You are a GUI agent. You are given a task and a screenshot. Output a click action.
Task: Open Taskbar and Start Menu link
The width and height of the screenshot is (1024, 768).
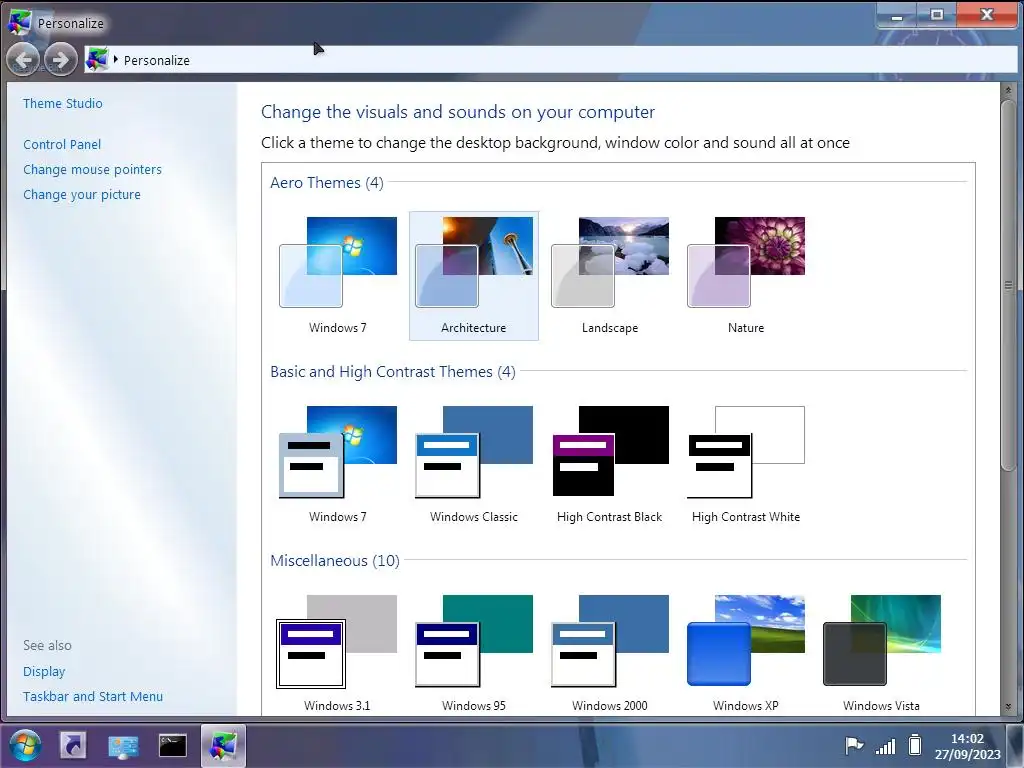(93, 696)
